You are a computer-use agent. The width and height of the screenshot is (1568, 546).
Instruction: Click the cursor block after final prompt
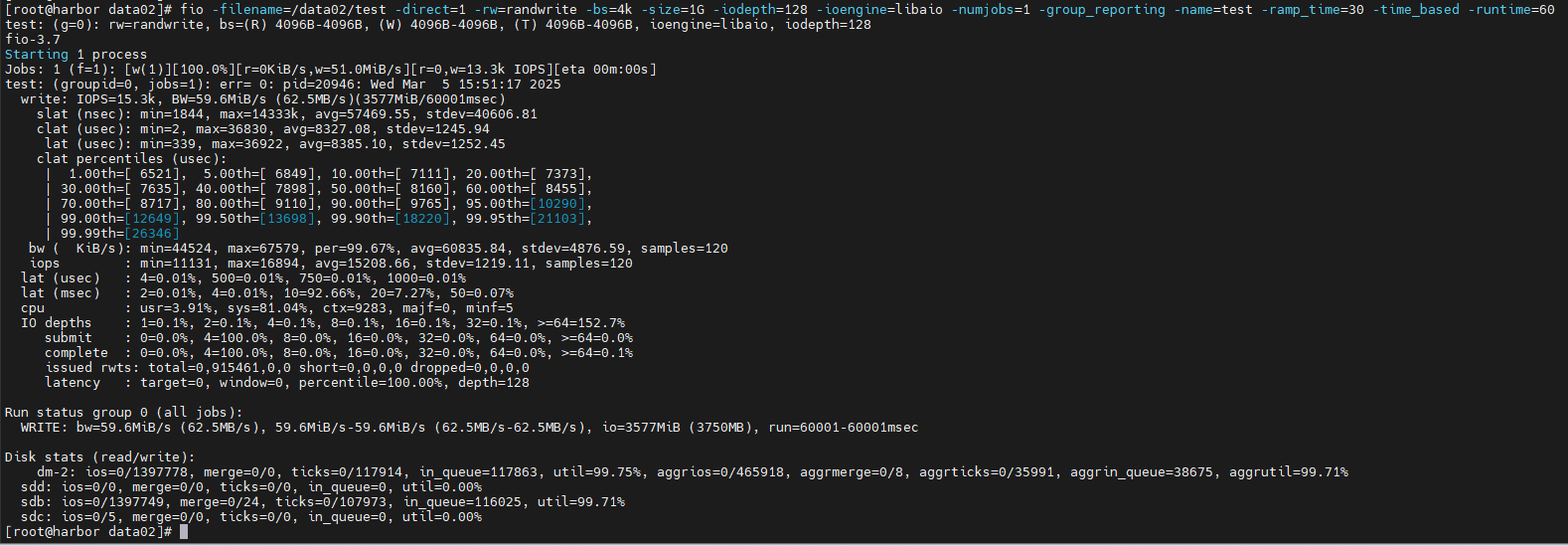pos(184,532)
